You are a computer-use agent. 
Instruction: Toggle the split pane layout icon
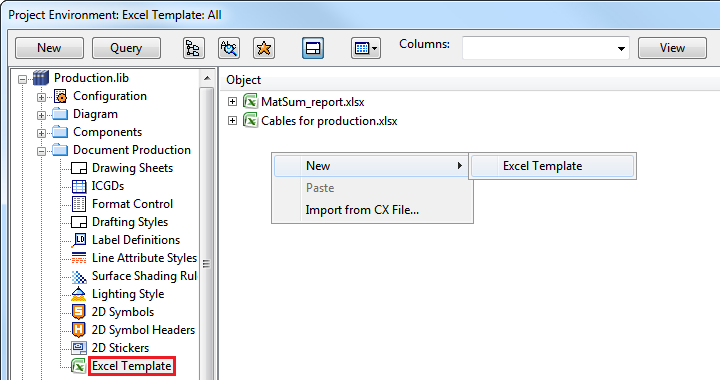click(313, 48)
